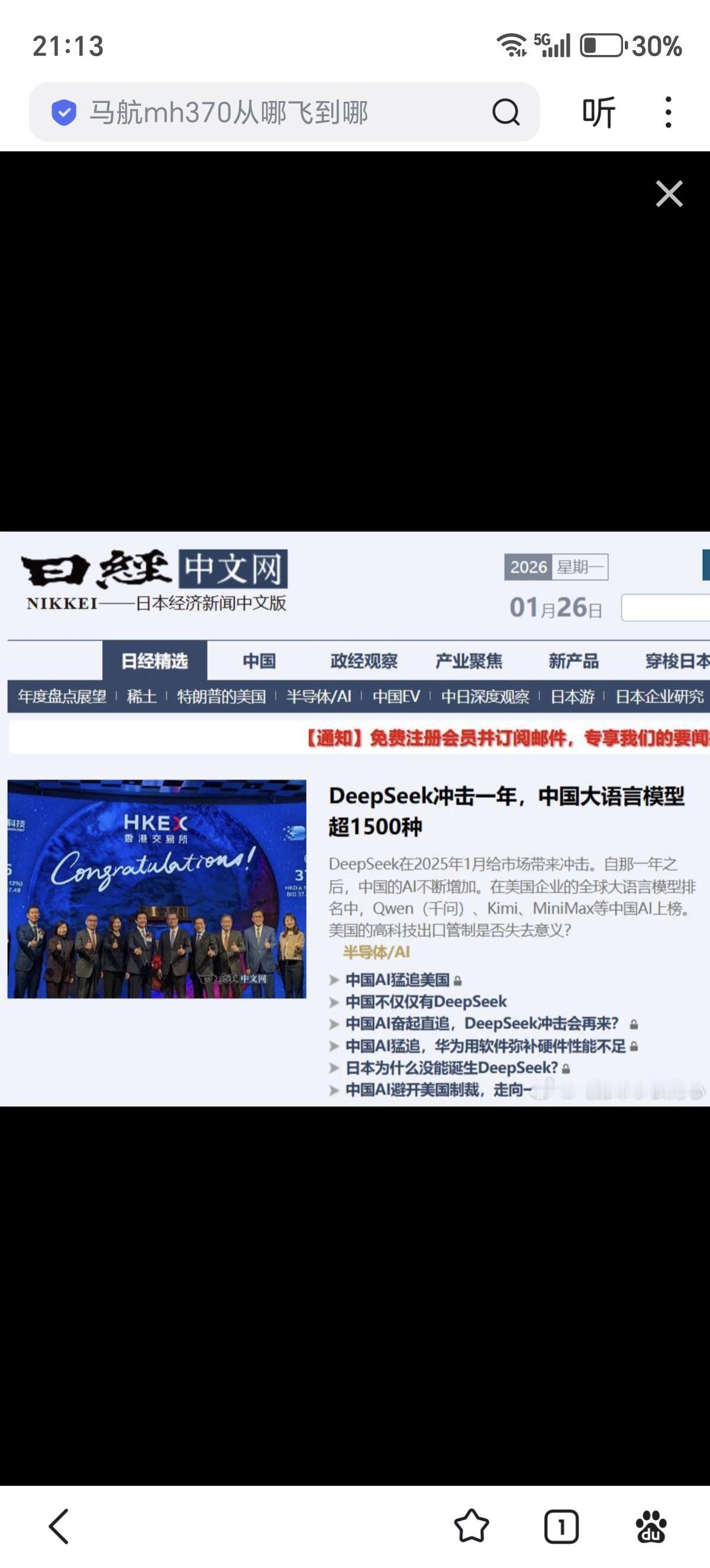Open 中国AI避开美国制裁 article
Screen dimensions: 710x1568
click(x=438, y=1090)
